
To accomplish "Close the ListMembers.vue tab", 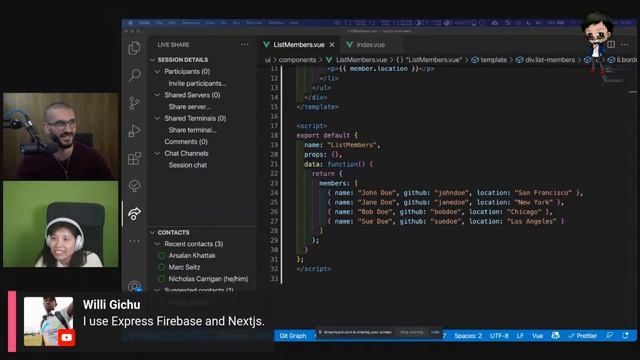I will (332, 44).
